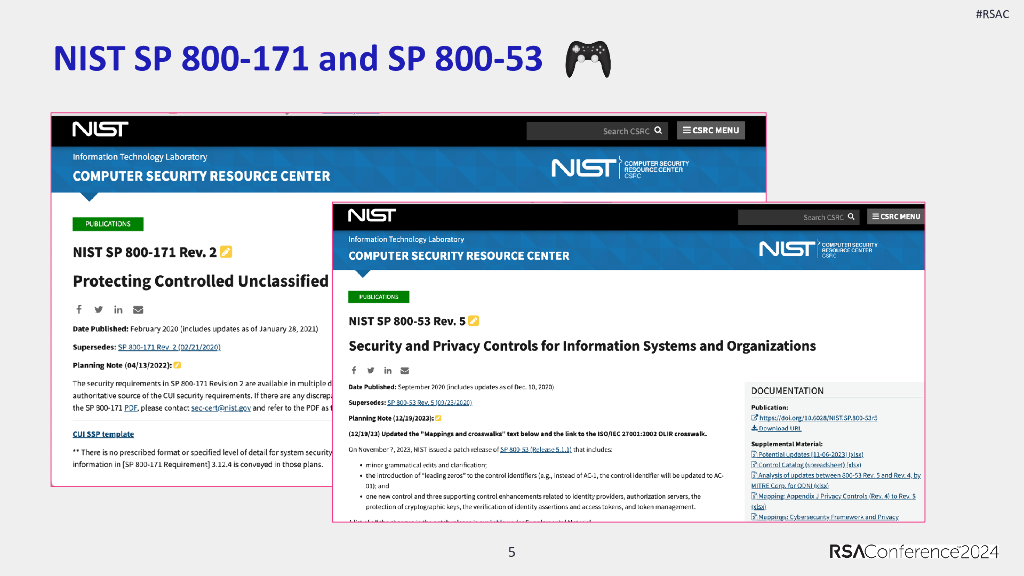Click Twitter share icon under SP 800-171 title

(x=98, y=309)
